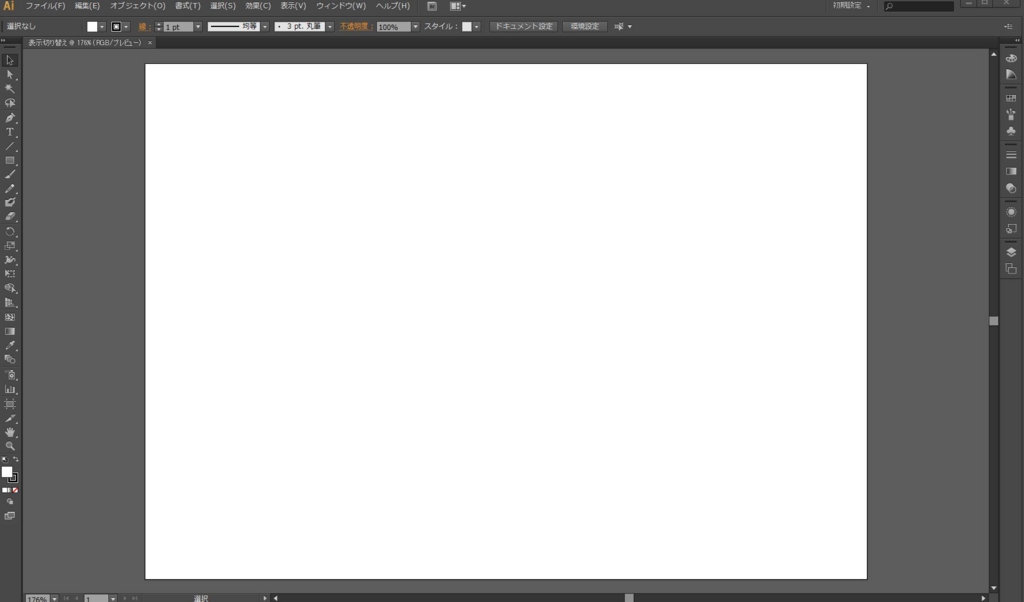Open the Symbols panel icon
Viewport: 1024px width, 602px height.
click(1011, 131)
